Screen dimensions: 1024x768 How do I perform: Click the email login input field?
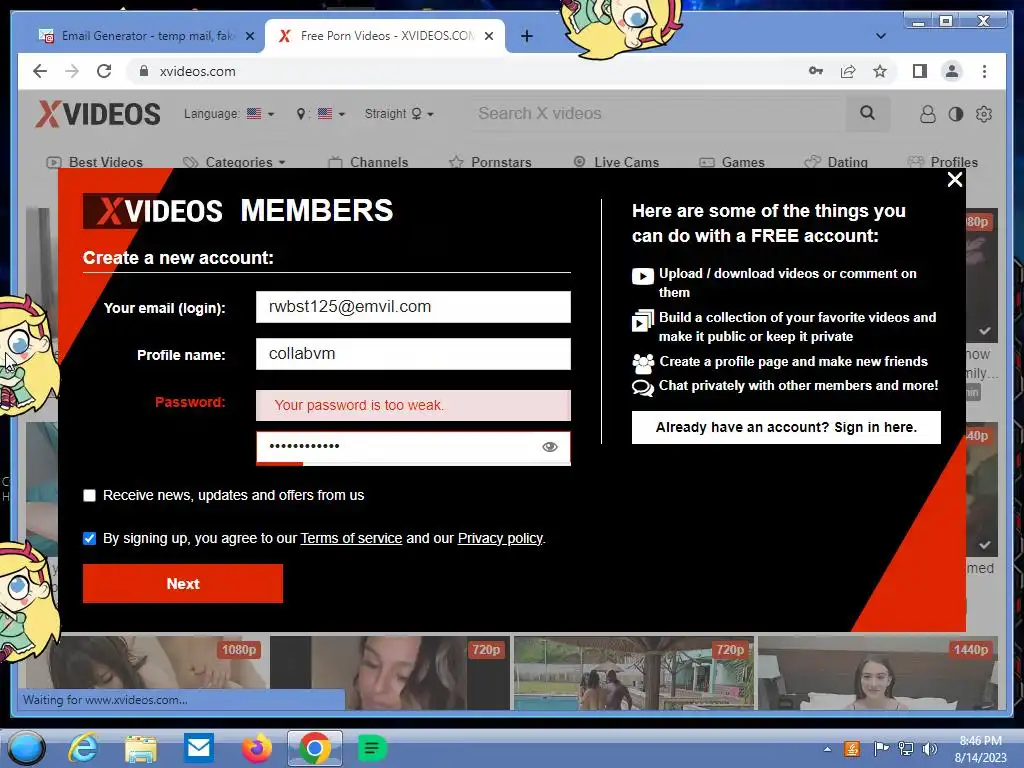(413, 307)
